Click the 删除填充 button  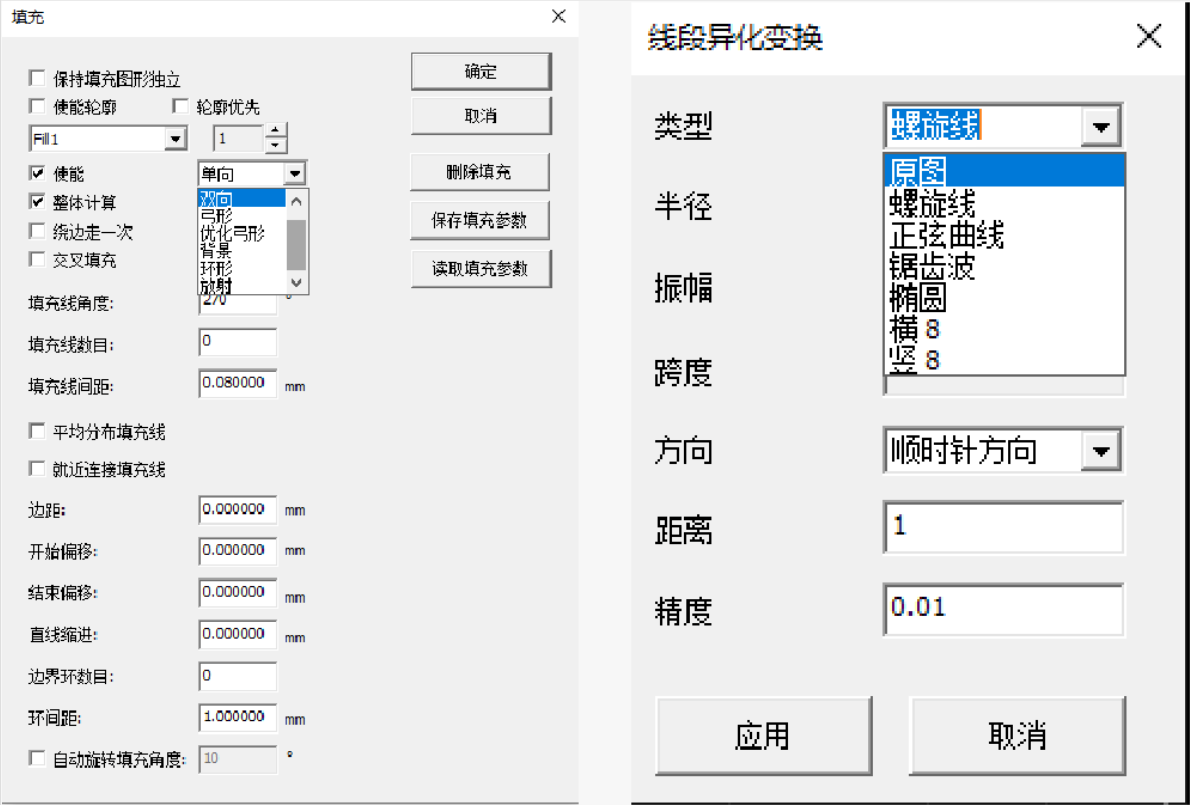(480, 172)
